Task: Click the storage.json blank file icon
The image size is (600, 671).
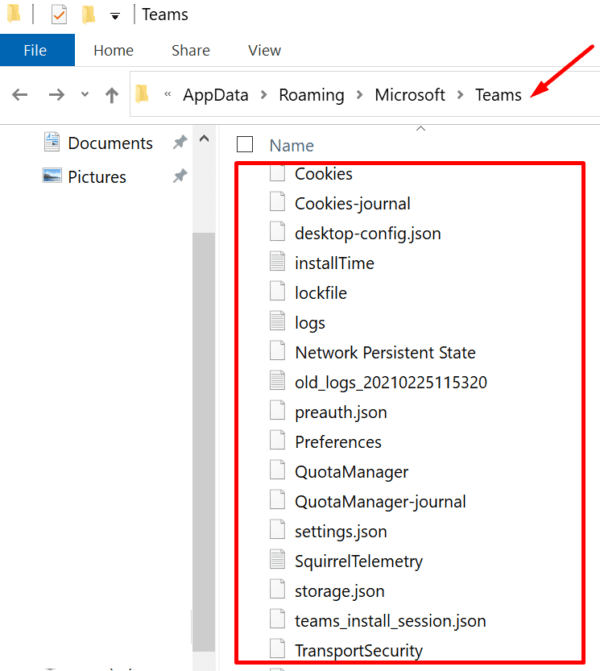Action: [277, 589]
